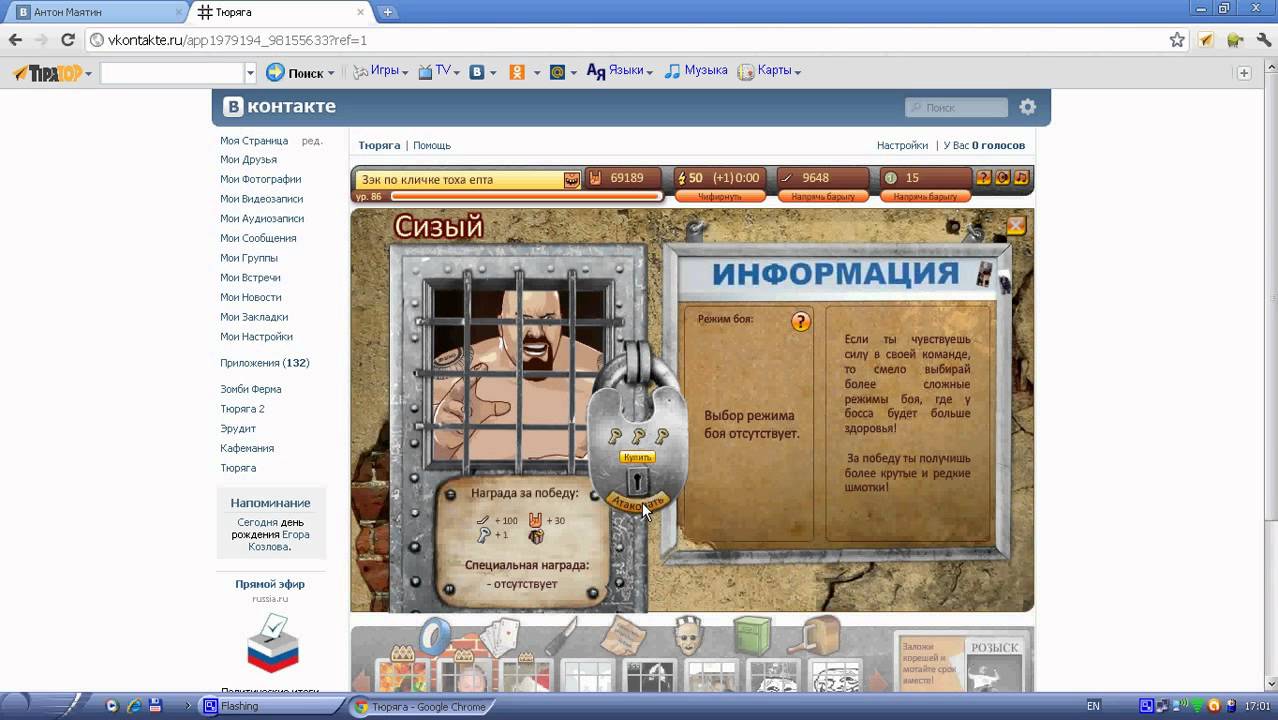The height and width of the screenshot is (720, 1278).
Task: Open Мои Фотографии in sidebar
Action: tap(260, 180)
